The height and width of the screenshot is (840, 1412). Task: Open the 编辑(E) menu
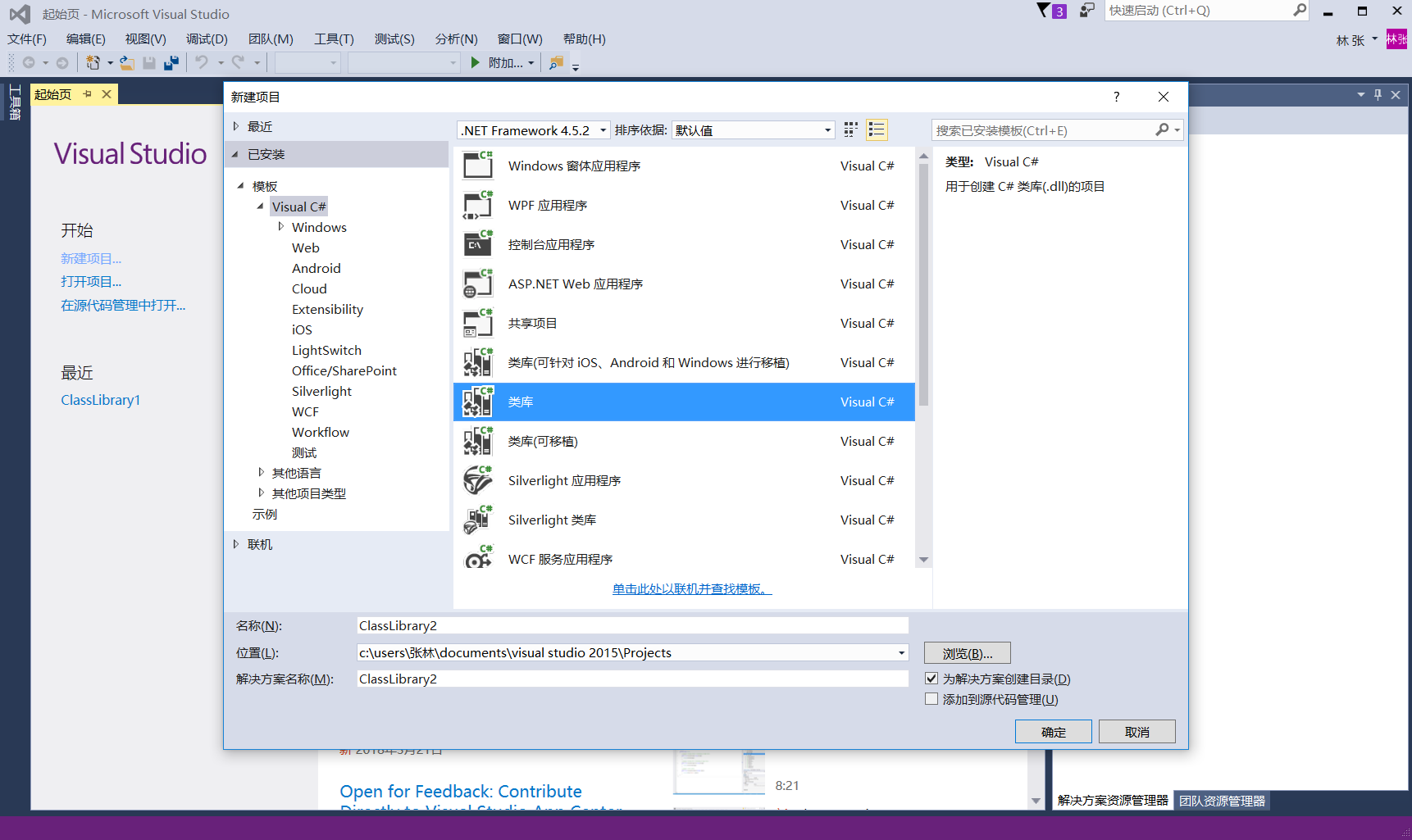[86, 39]
